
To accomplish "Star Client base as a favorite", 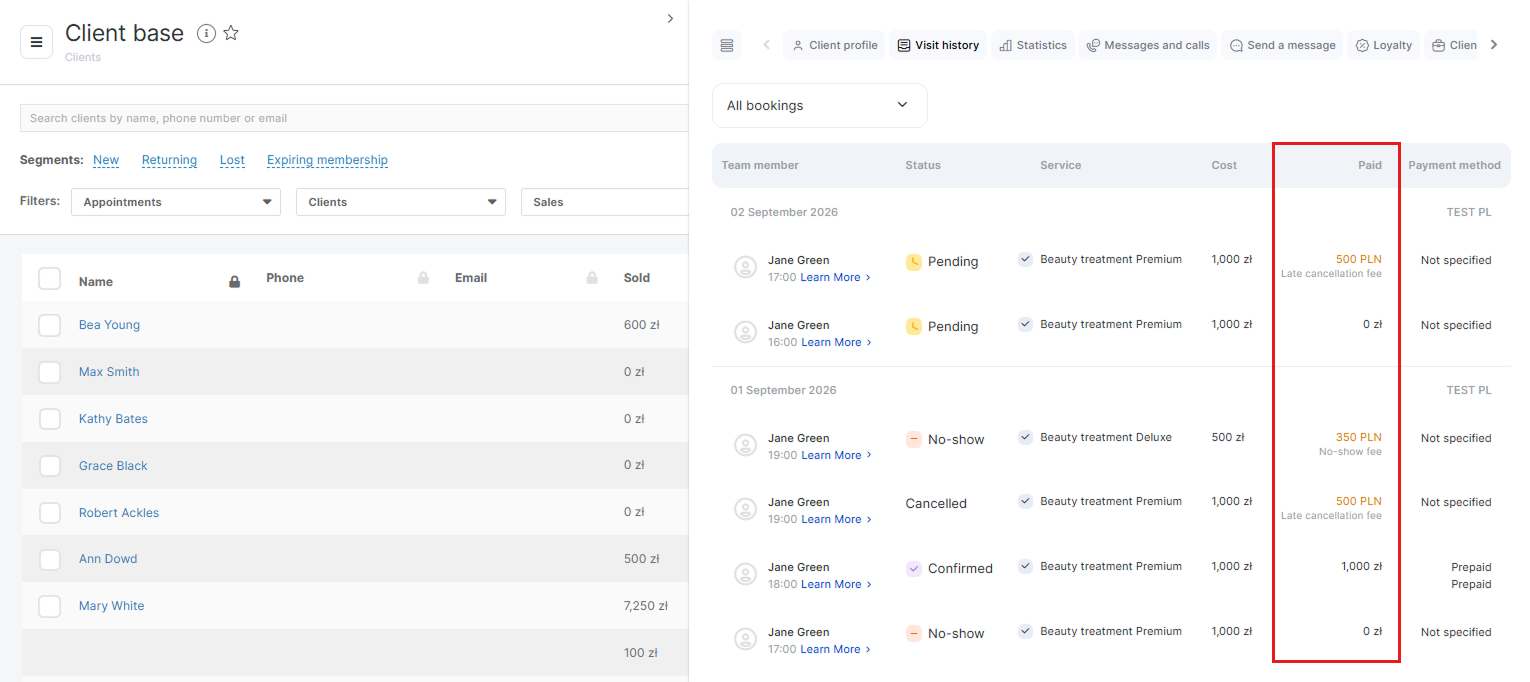I will pos(231,33).
